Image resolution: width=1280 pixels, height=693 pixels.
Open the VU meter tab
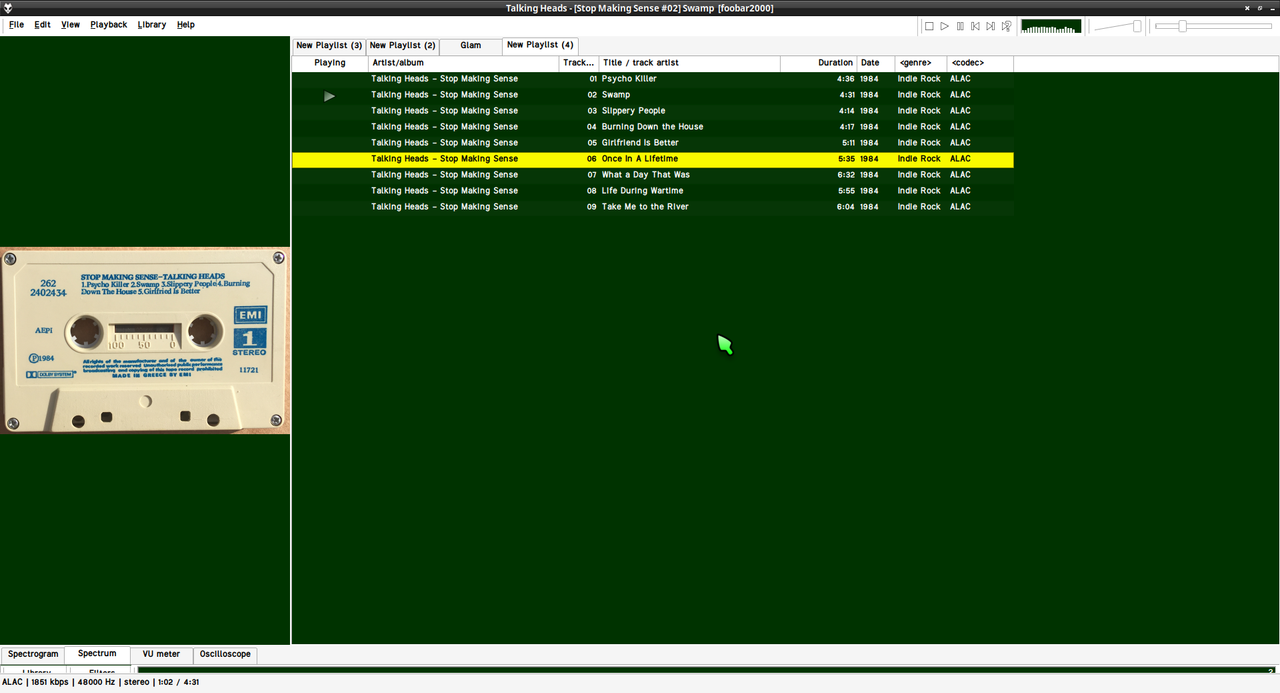161,655
